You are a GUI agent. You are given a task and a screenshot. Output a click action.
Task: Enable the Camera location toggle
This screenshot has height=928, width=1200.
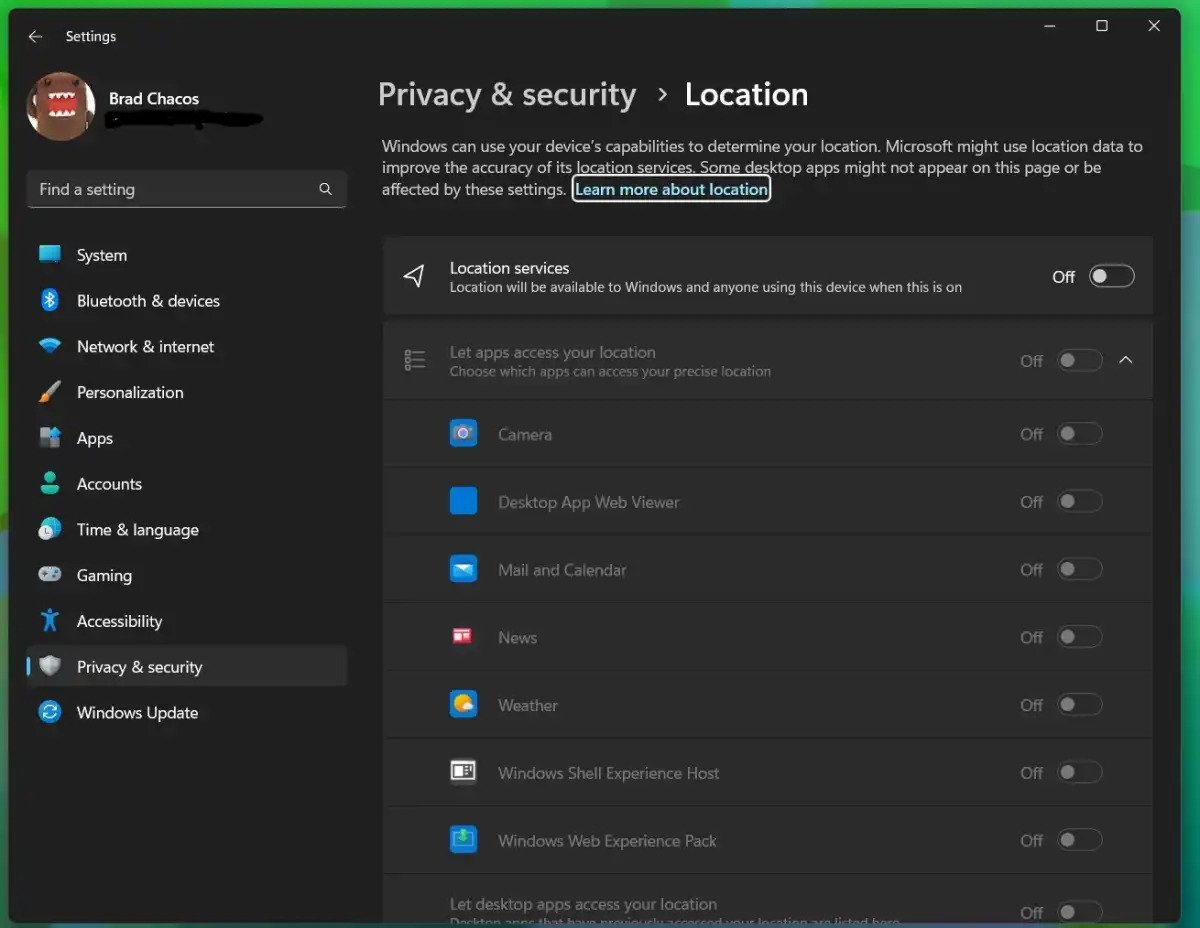[x=1079, y=433]
